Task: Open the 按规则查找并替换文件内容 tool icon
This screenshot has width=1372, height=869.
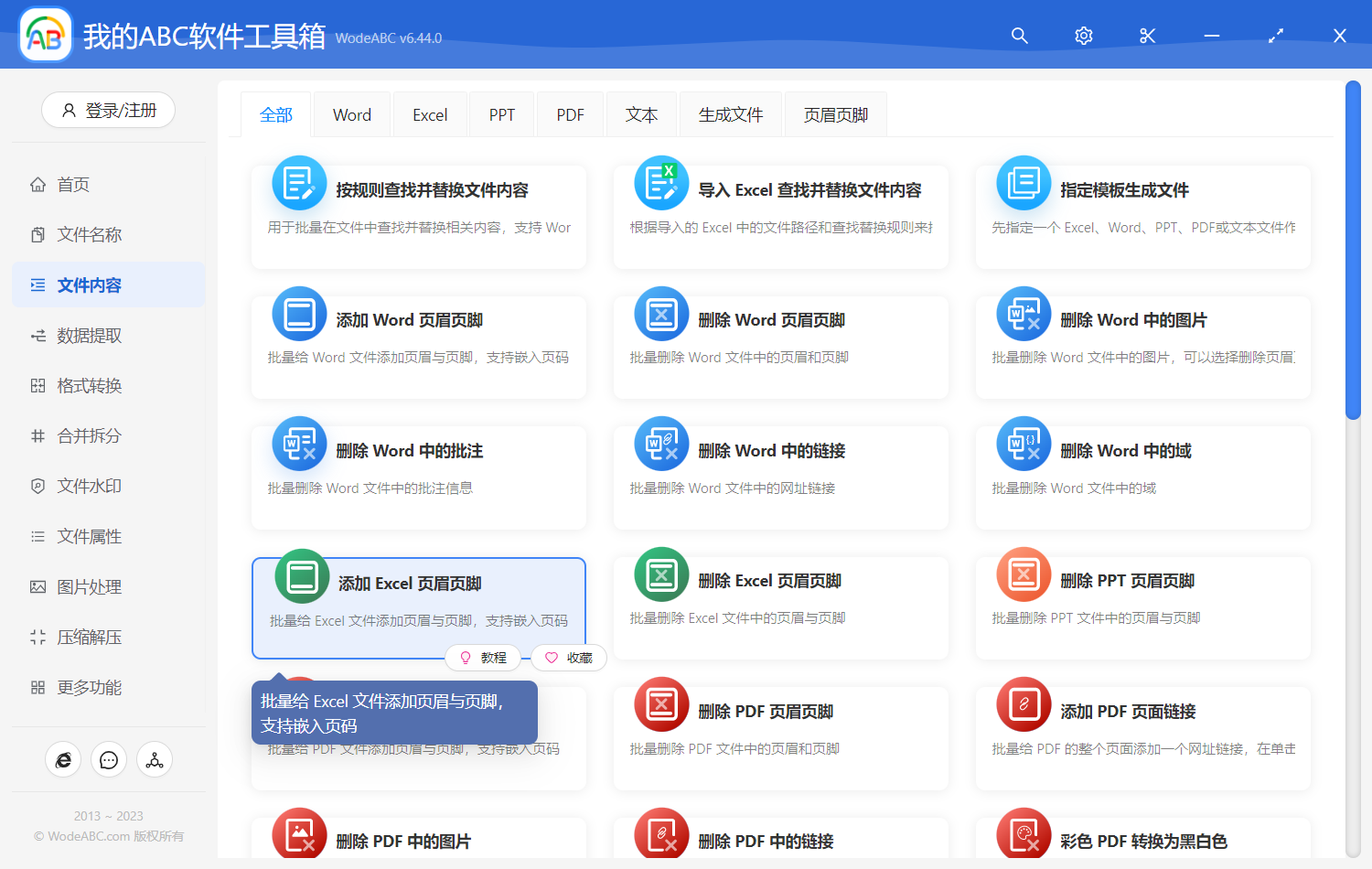Action: (x=299, y=182)
